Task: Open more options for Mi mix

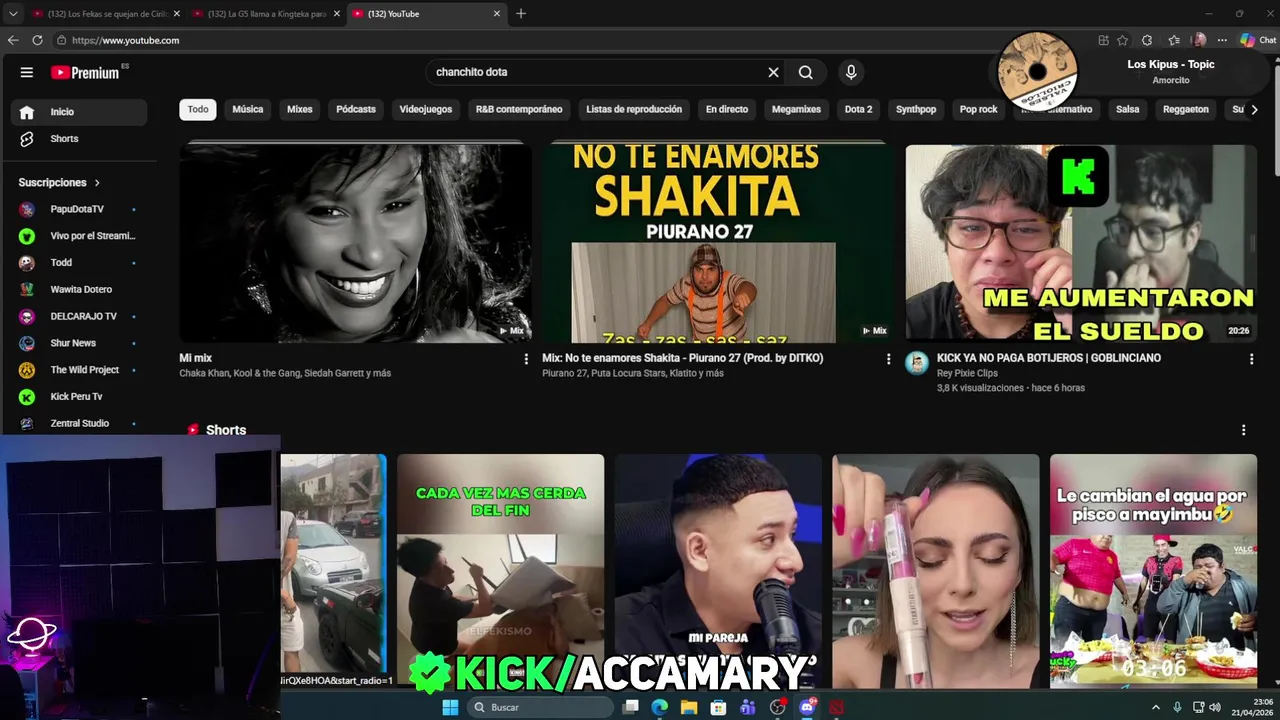Action: point(526,359)
